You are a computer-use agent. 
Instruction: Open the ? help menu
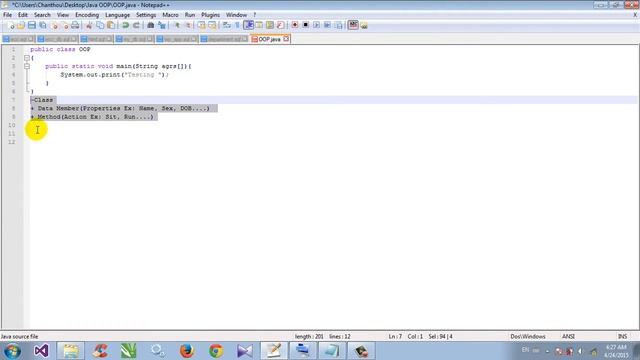(x=255, y=15)
